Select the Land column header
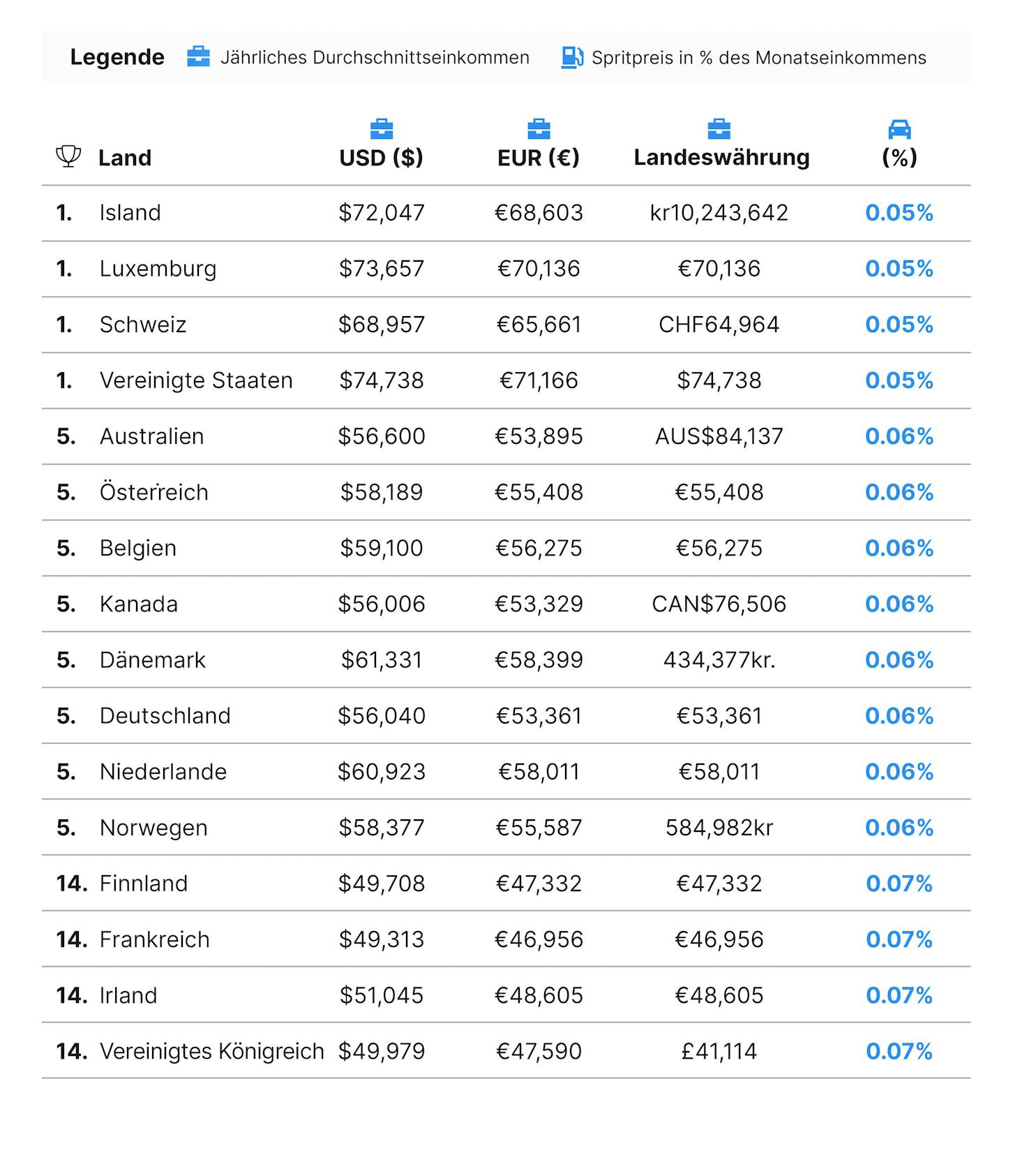The image size is (1013, 1176). [x=125, y=158]
